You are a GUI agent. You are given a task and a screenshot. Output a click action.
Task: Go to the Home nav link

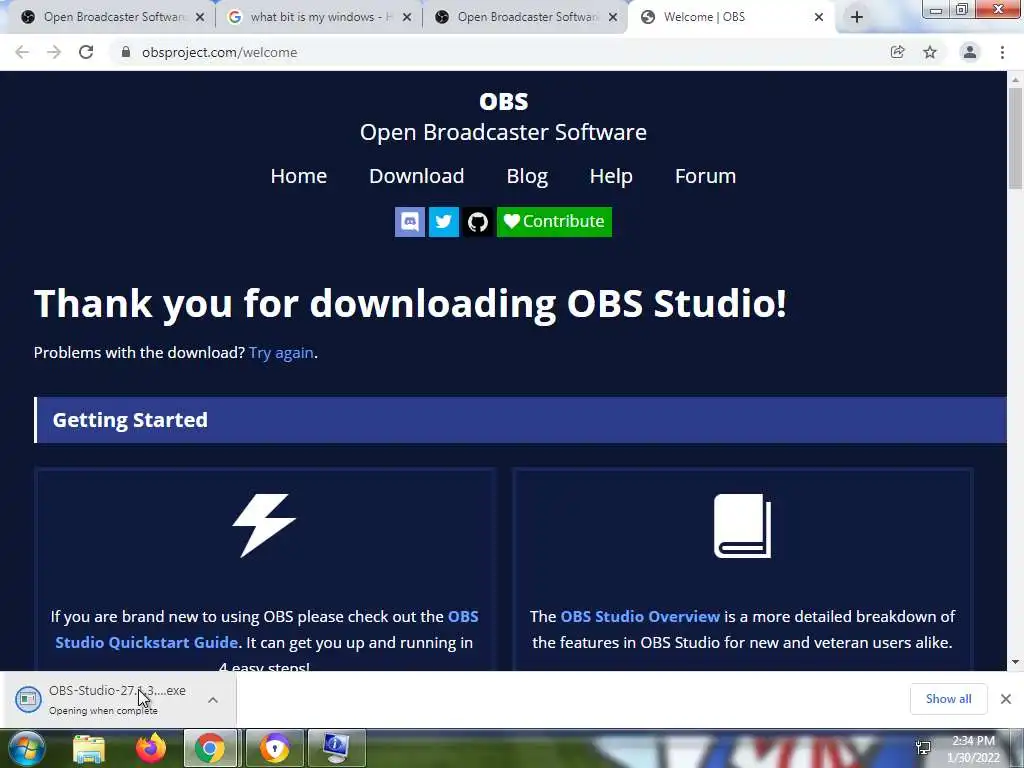[298, 176]
